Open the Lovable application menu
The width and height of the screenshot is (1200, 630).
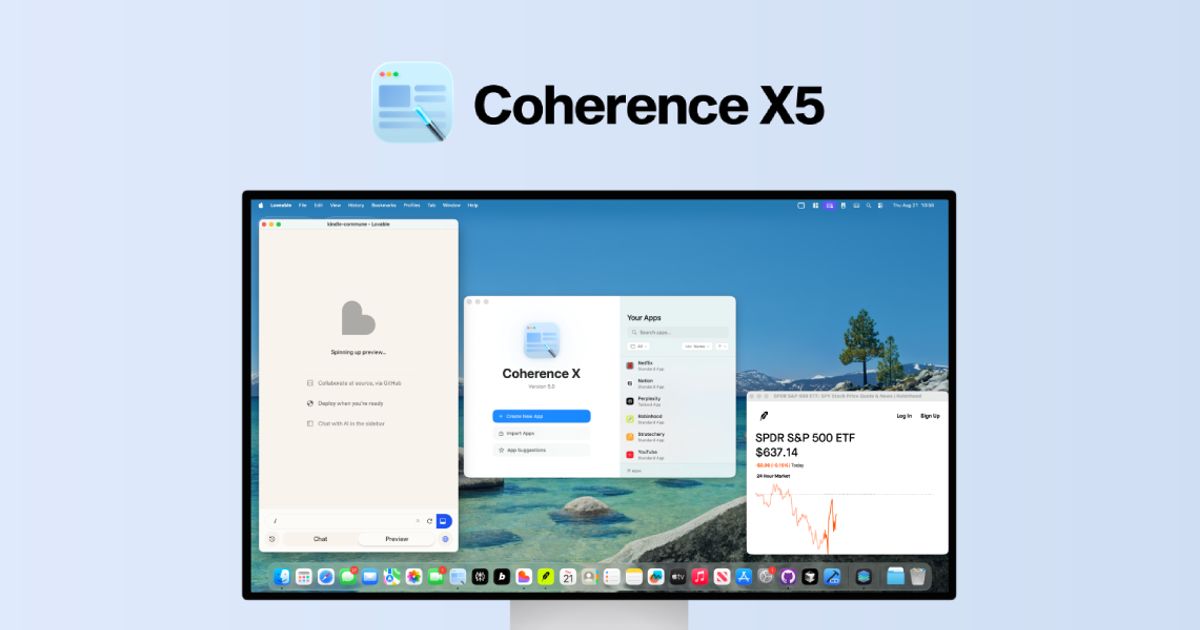(281, 205)
